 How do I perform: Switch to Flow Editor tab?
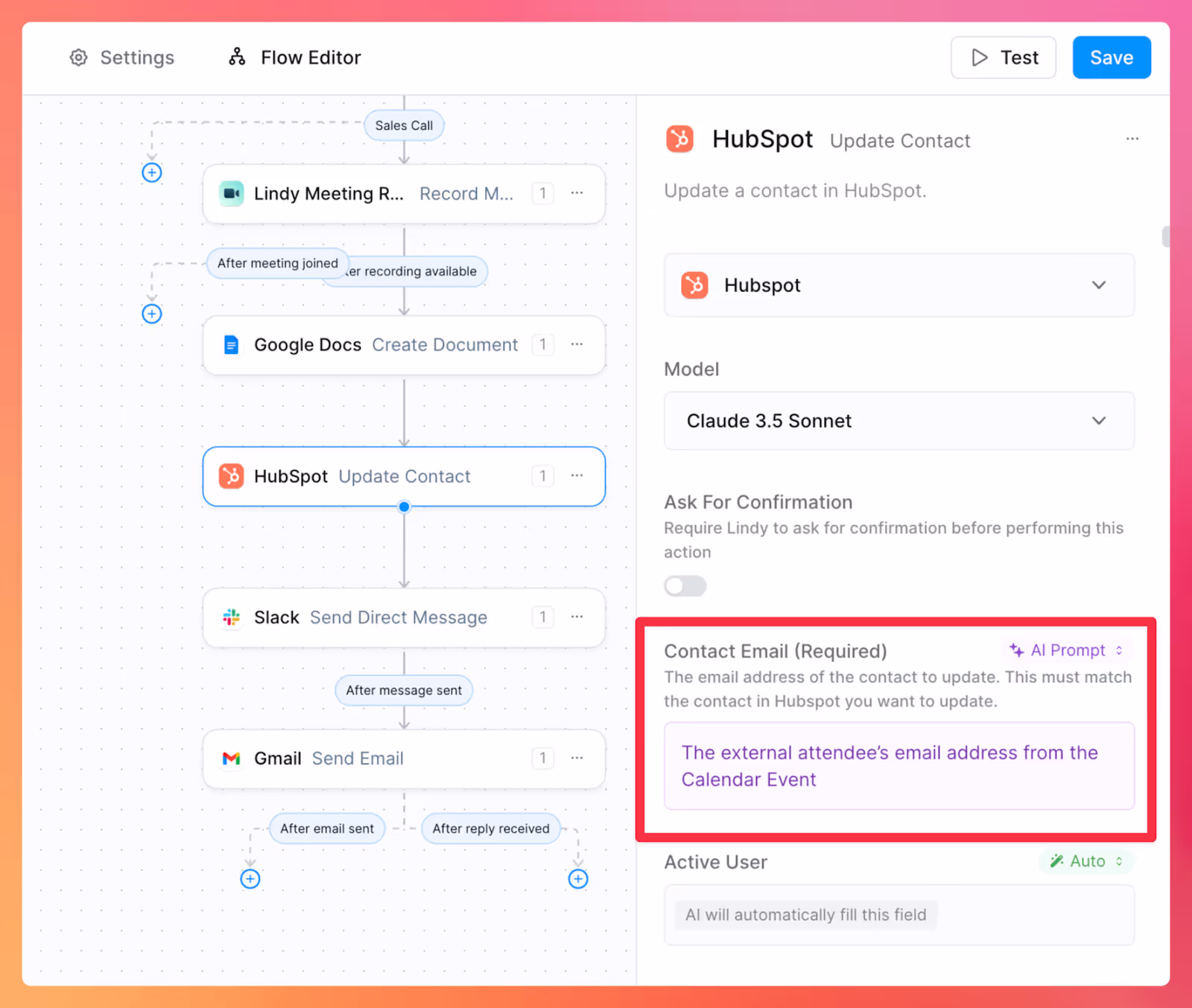(x=295, y=57)
